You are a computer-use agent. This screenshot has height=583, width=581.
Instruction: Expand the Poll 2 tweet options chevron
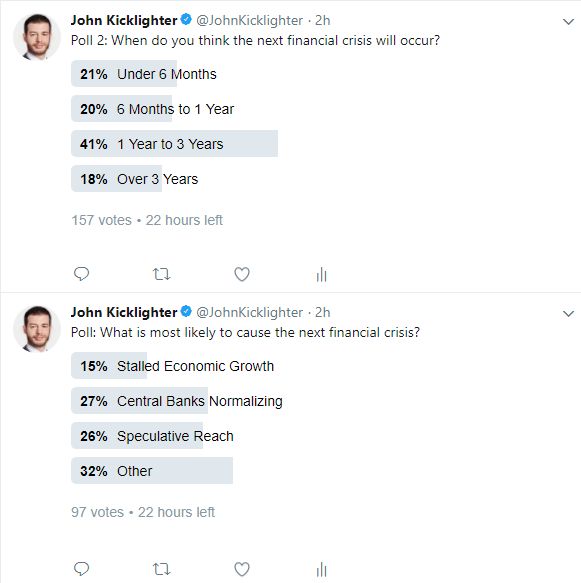click(568, 22)
